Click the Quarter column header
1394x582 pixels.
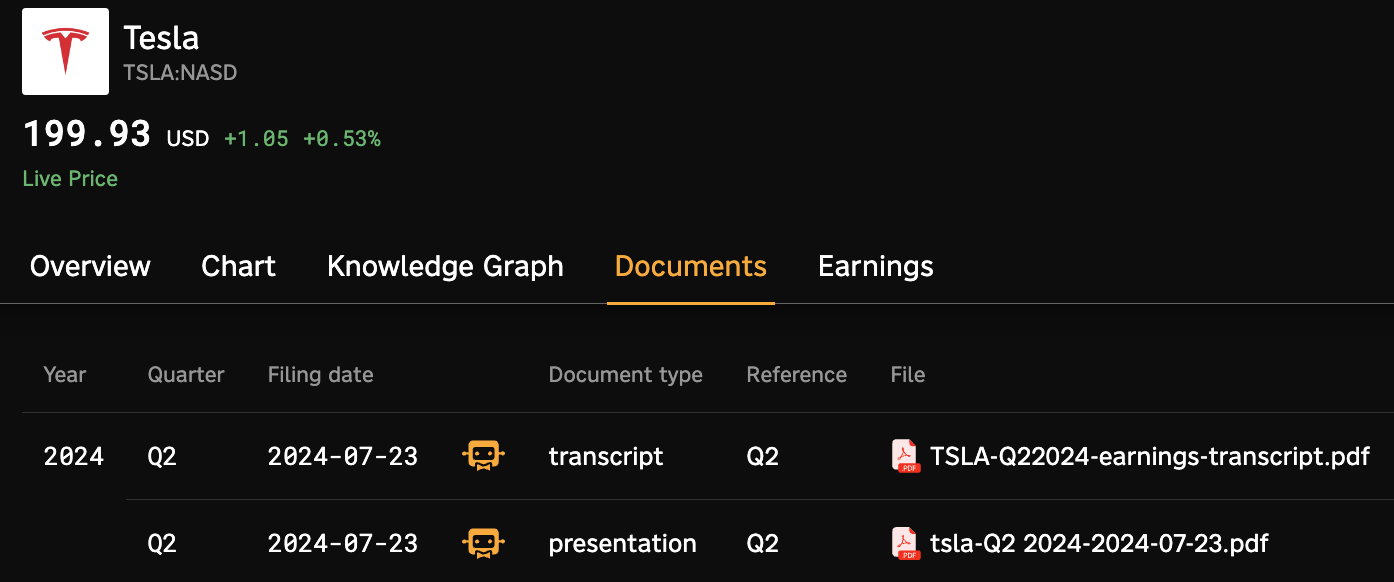click(x=186, y=375)
